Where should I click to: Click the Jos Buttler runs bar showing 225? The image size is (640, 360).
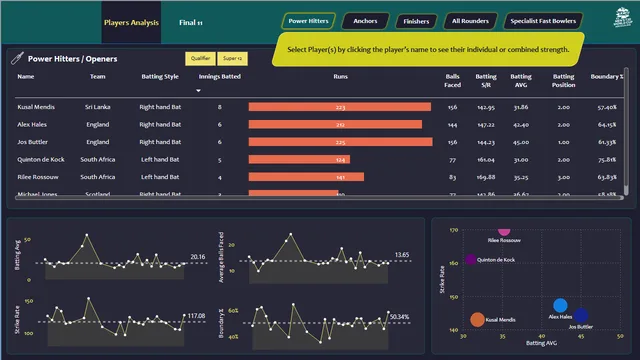[x=340, y=142]
